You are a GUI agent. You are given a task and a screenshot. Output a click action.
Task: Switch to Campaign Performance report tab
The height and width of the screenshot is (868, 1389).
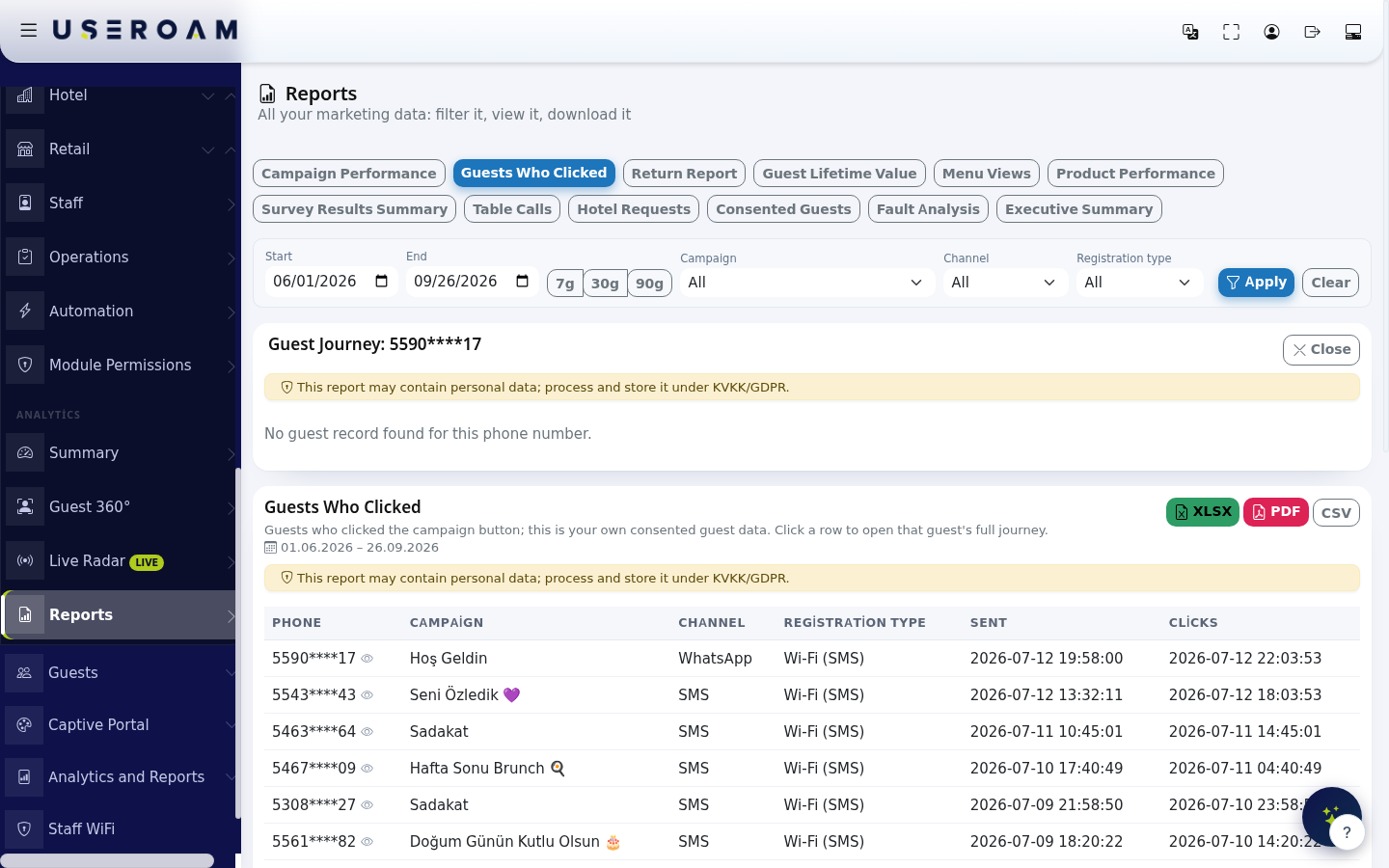point(349,174)
